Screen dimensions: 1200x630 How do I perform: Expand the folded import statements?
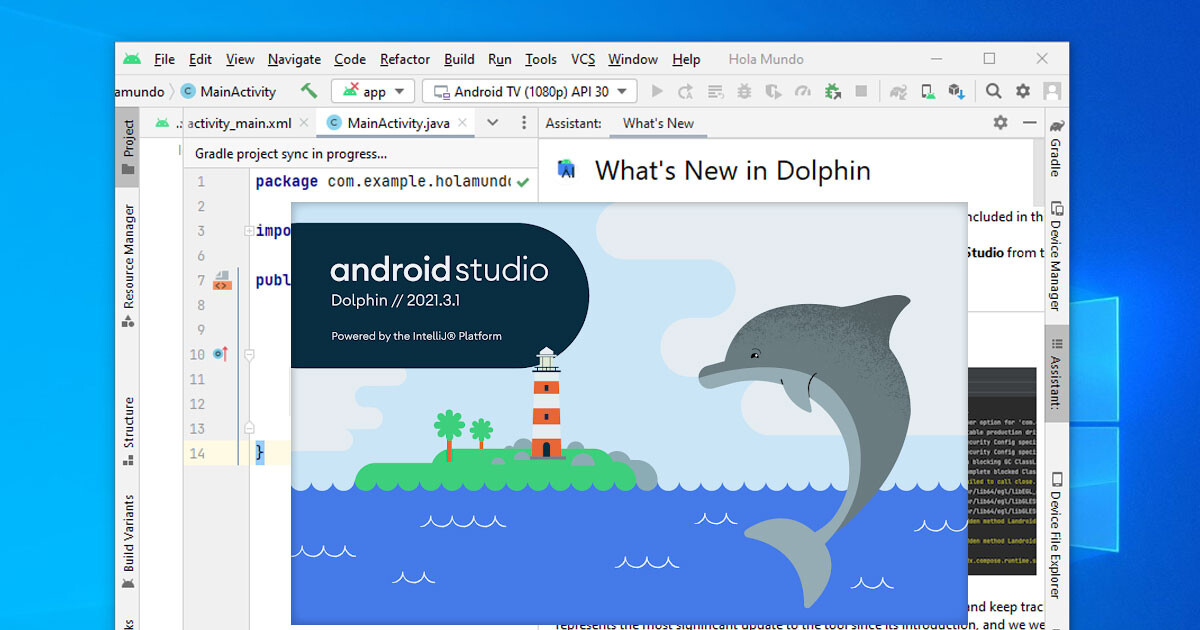click(249, 231)
